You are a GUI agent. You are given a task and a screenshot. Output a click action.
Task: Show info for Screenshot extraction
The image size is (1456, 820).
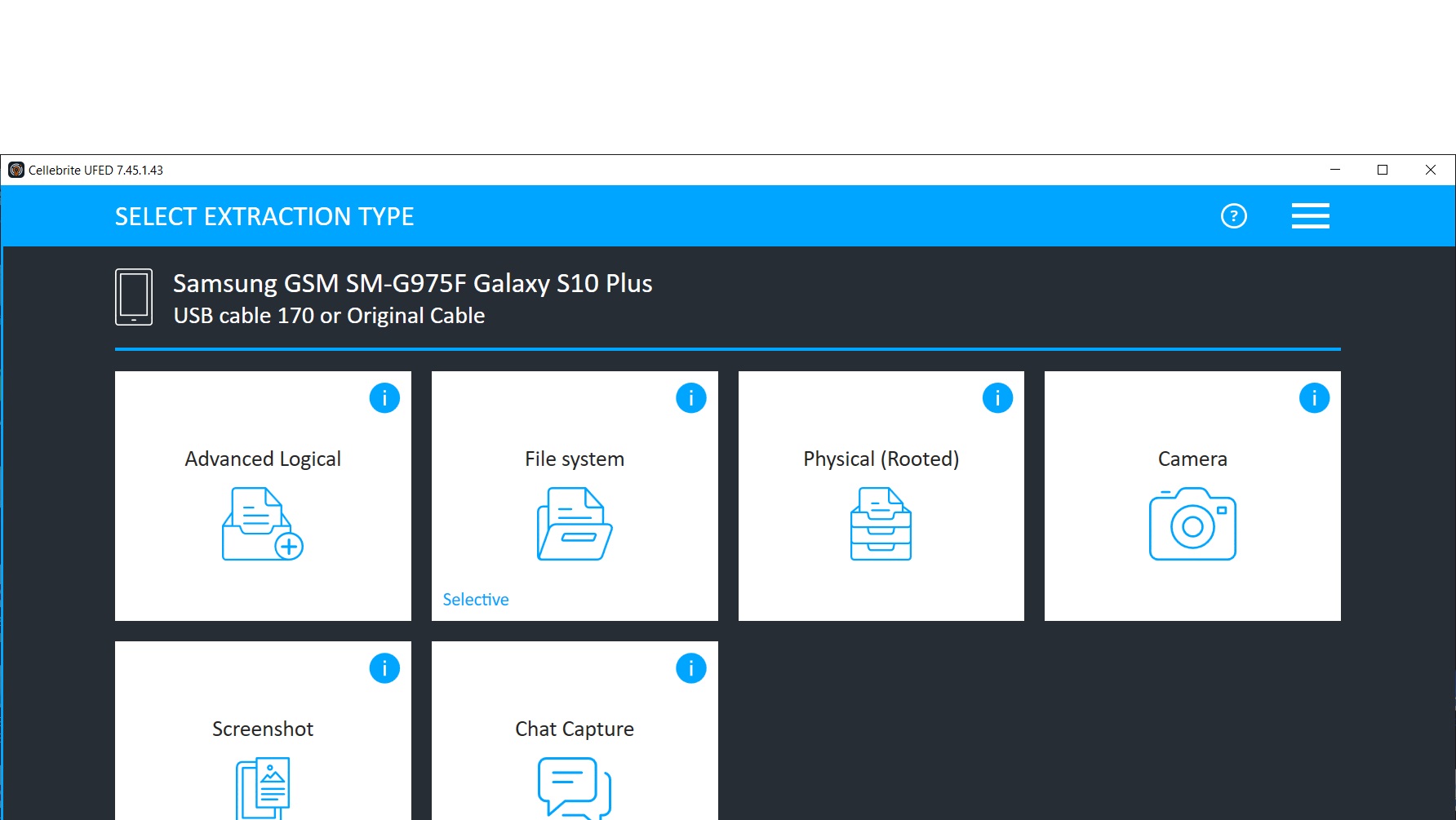[x=384, y=668]
